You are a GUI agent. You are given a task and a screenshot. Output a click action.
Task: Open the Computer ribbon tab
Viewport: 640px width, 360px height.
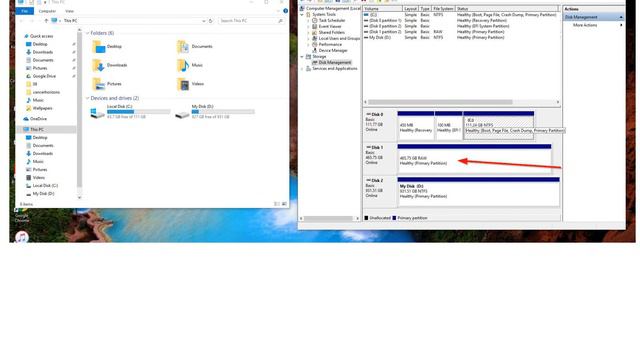click(x=47, y=11)
